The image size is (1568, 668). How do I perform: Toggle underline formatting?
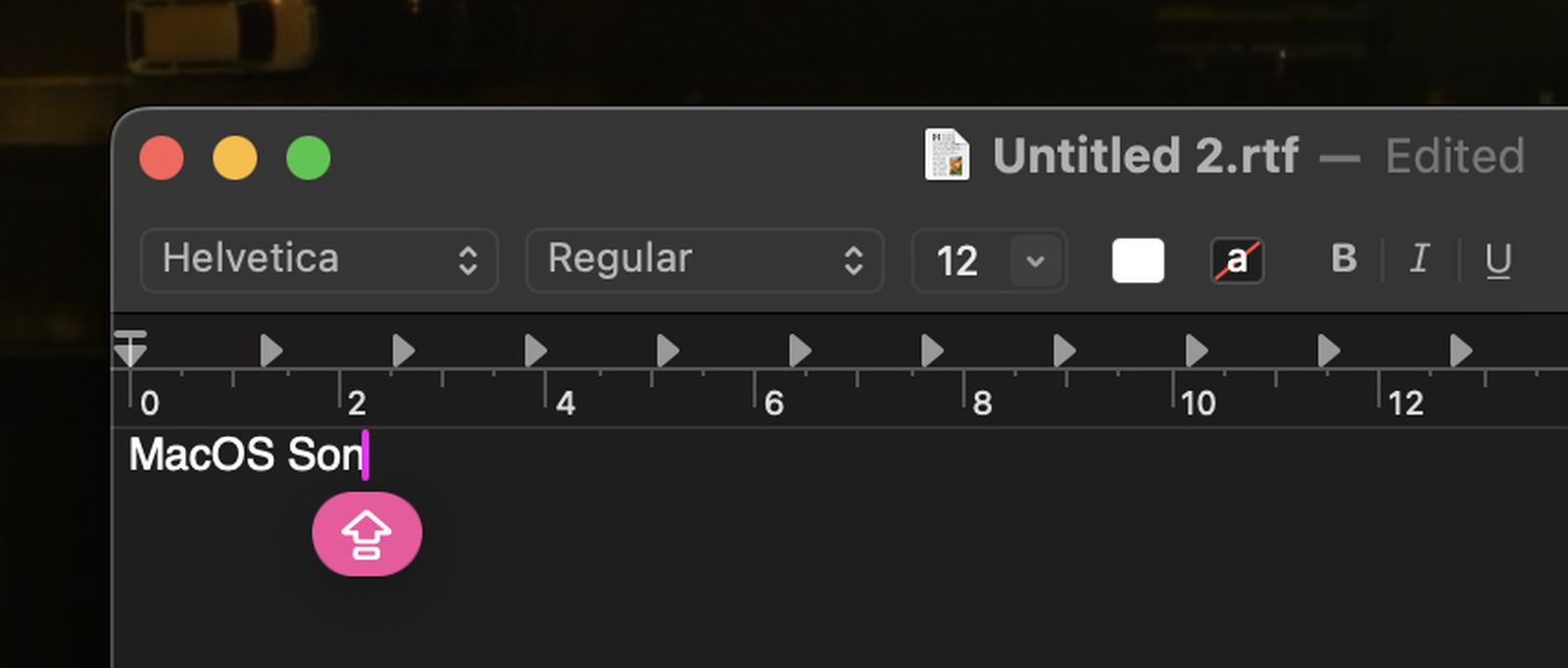tap(1497, 261)
